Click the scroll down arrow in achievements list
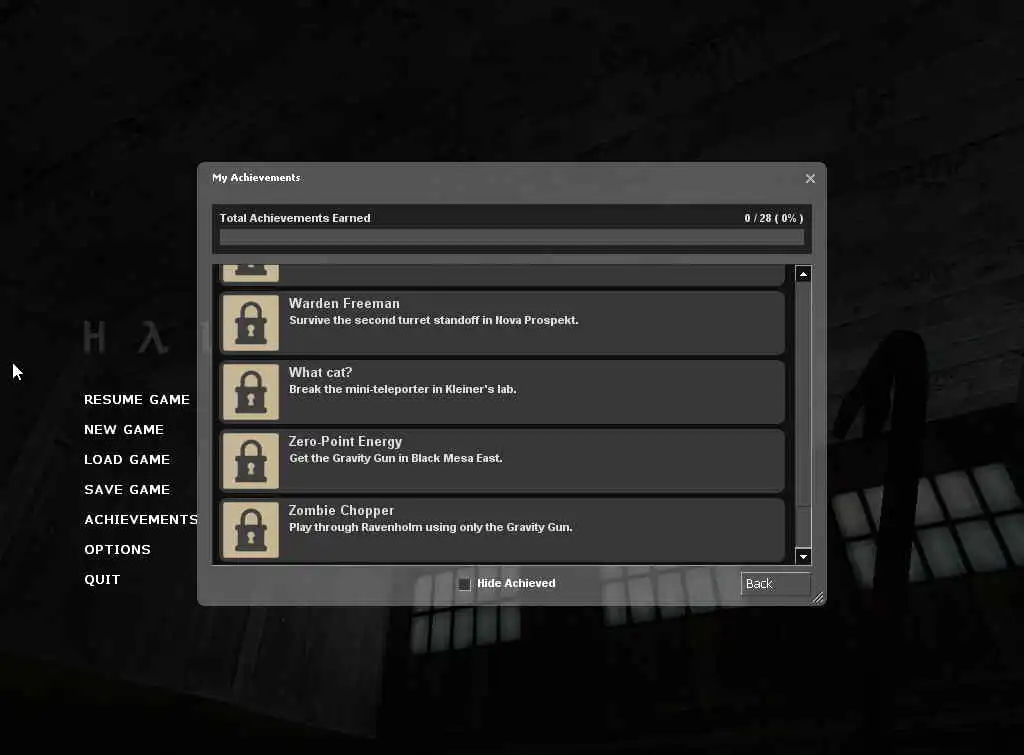Screen dimensions: 1024x755 (x=803, y=556)
